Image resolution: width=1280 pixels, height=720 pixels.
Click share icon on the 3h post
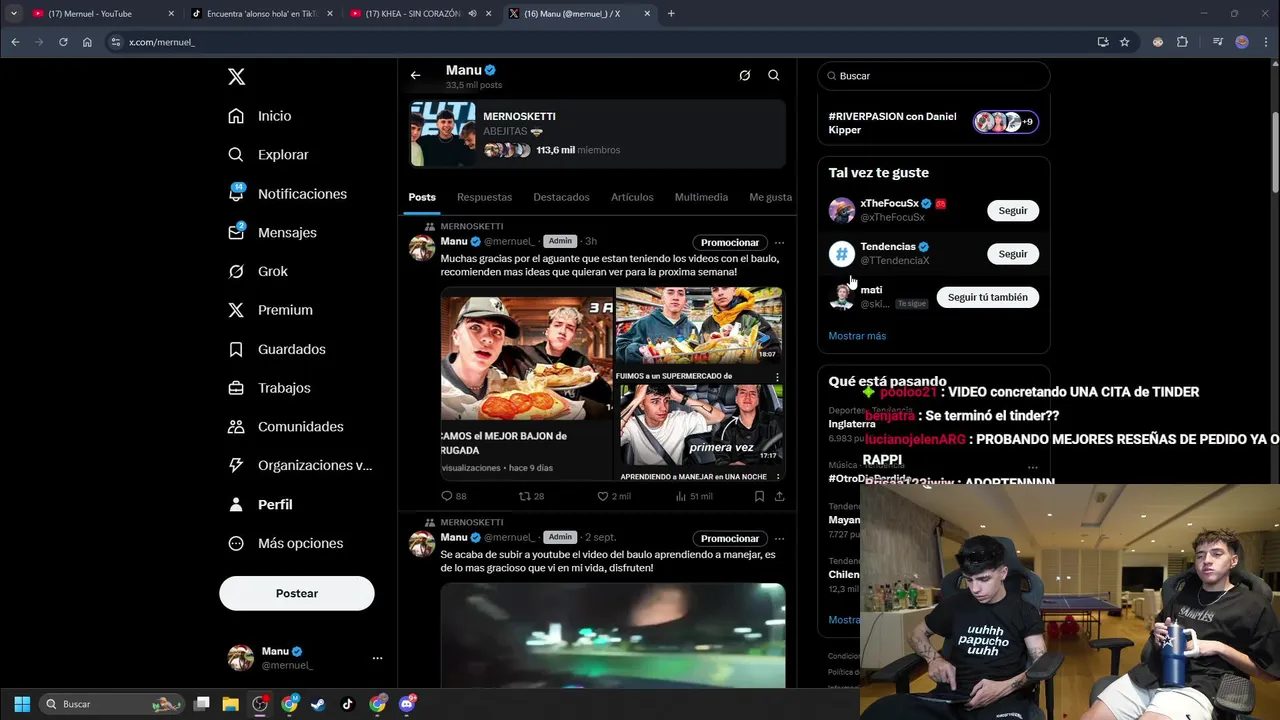779,496
